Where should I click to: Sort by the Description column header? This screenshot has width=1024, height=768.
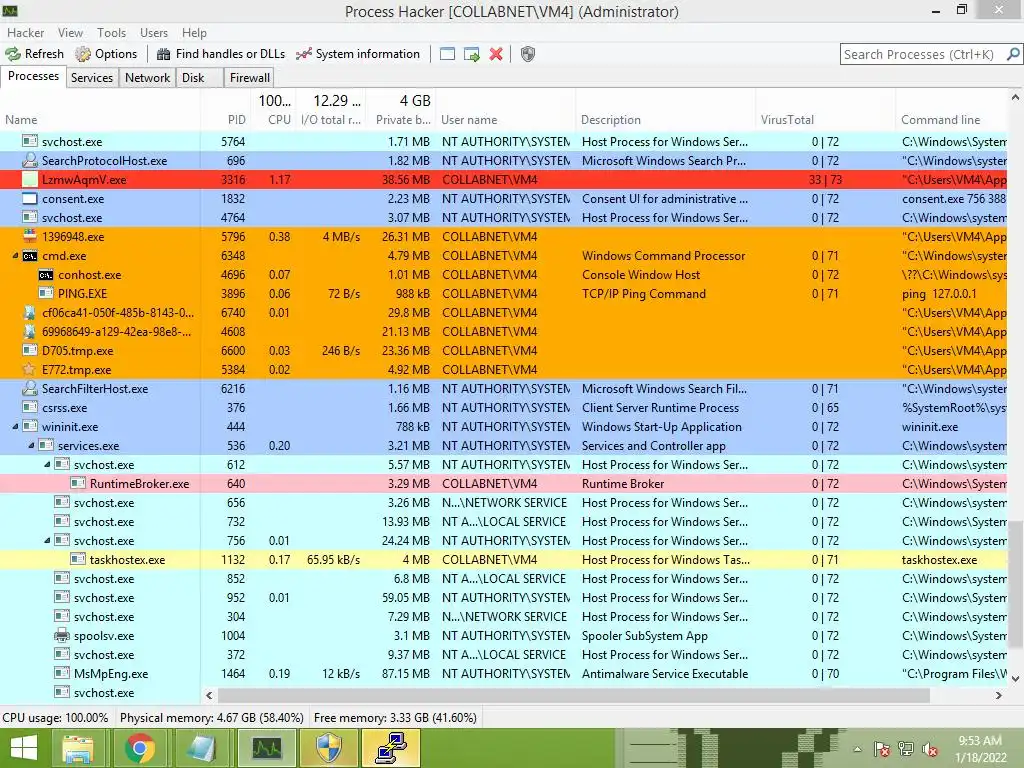coord(665,120)
